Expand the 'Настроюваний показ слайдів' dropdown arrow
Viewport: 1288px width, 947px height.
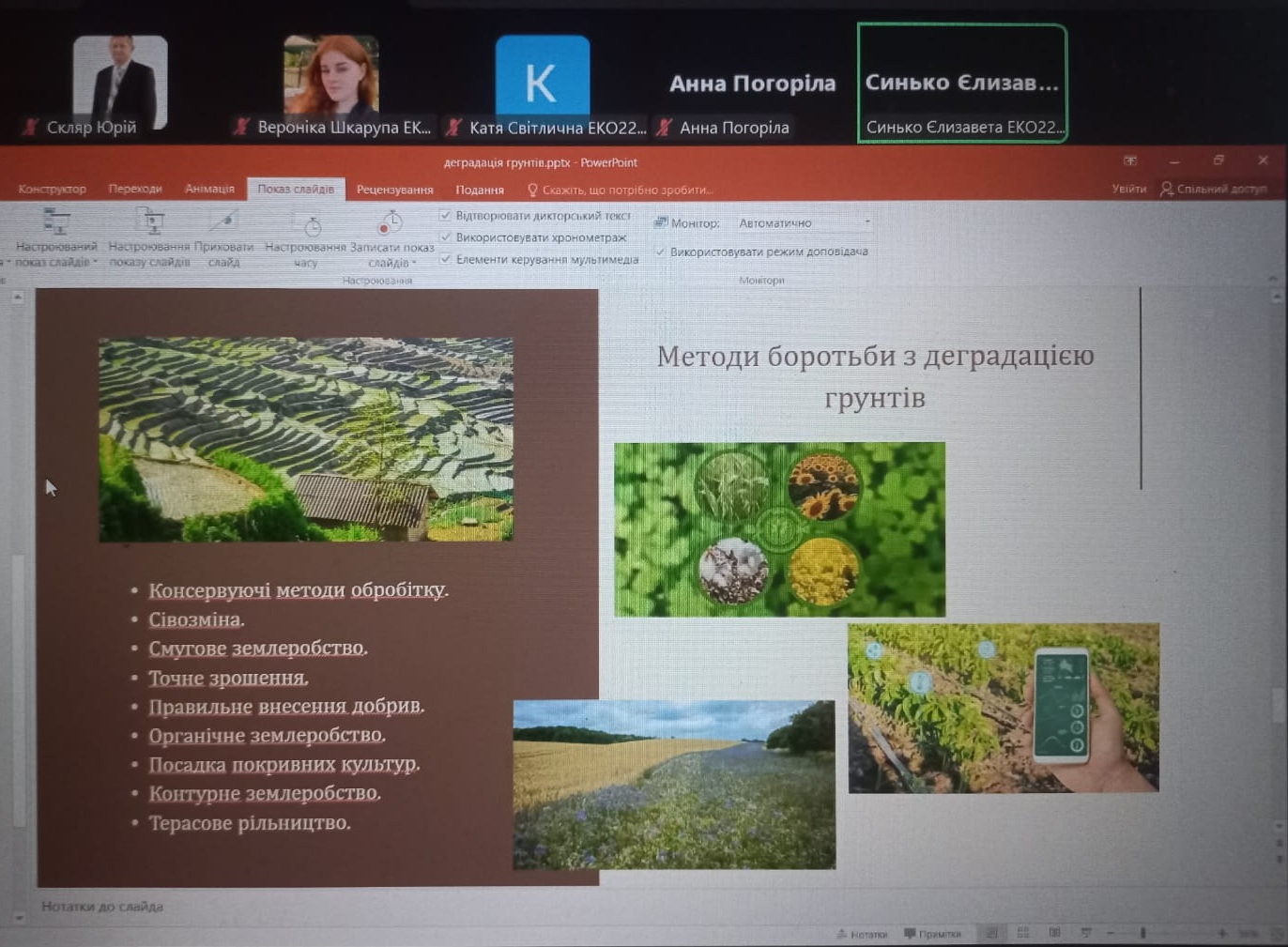tap(95, 262)
